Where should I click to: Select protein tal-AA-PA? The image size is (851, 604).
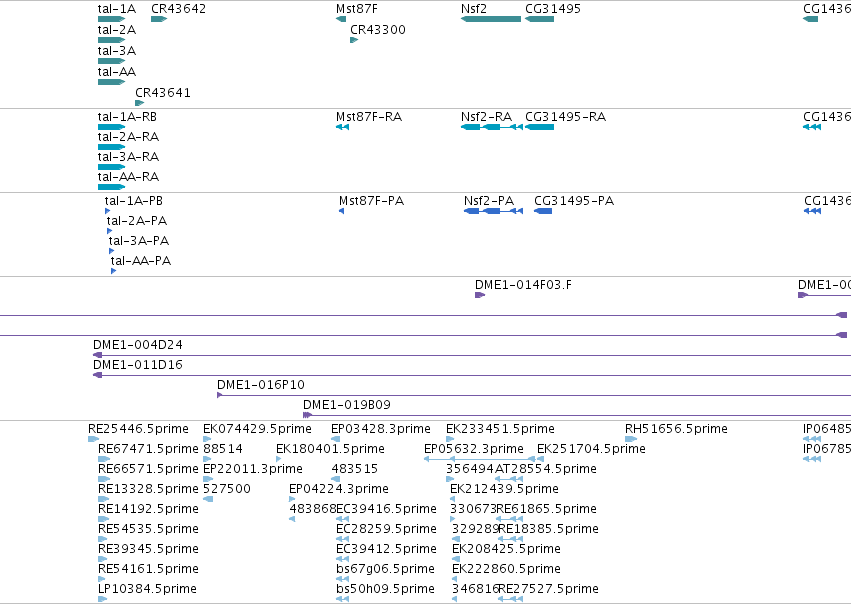click(113, 271)
